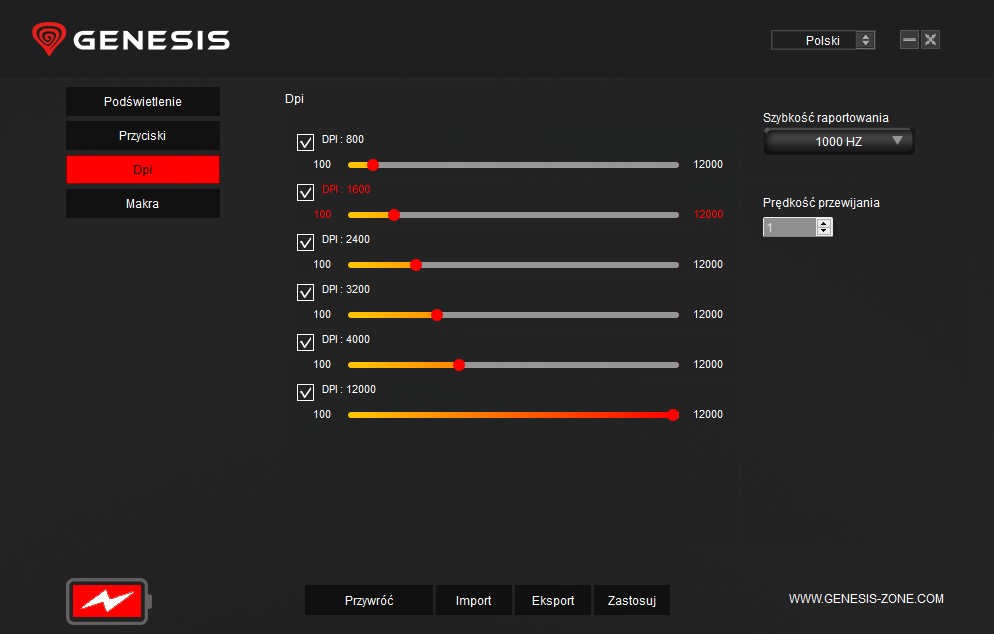Increase scroll speed with the up arrow
This screenshot has width=994, height=634.
tap(824, 223)
